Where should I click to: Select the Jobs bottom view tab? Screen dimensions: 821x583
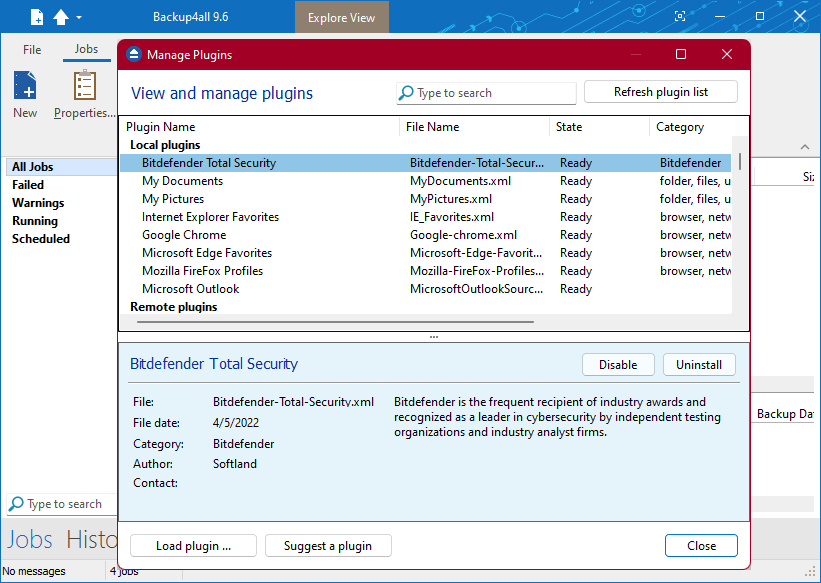[x=30, y=539]
